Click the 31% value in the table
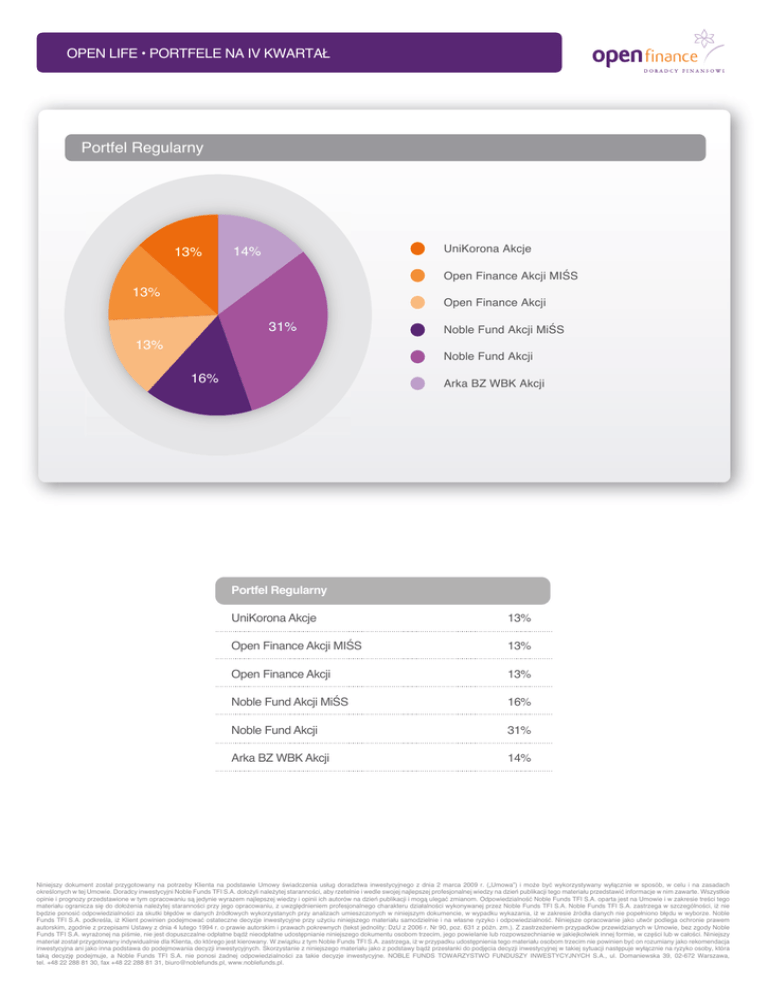 click(519, 731)
